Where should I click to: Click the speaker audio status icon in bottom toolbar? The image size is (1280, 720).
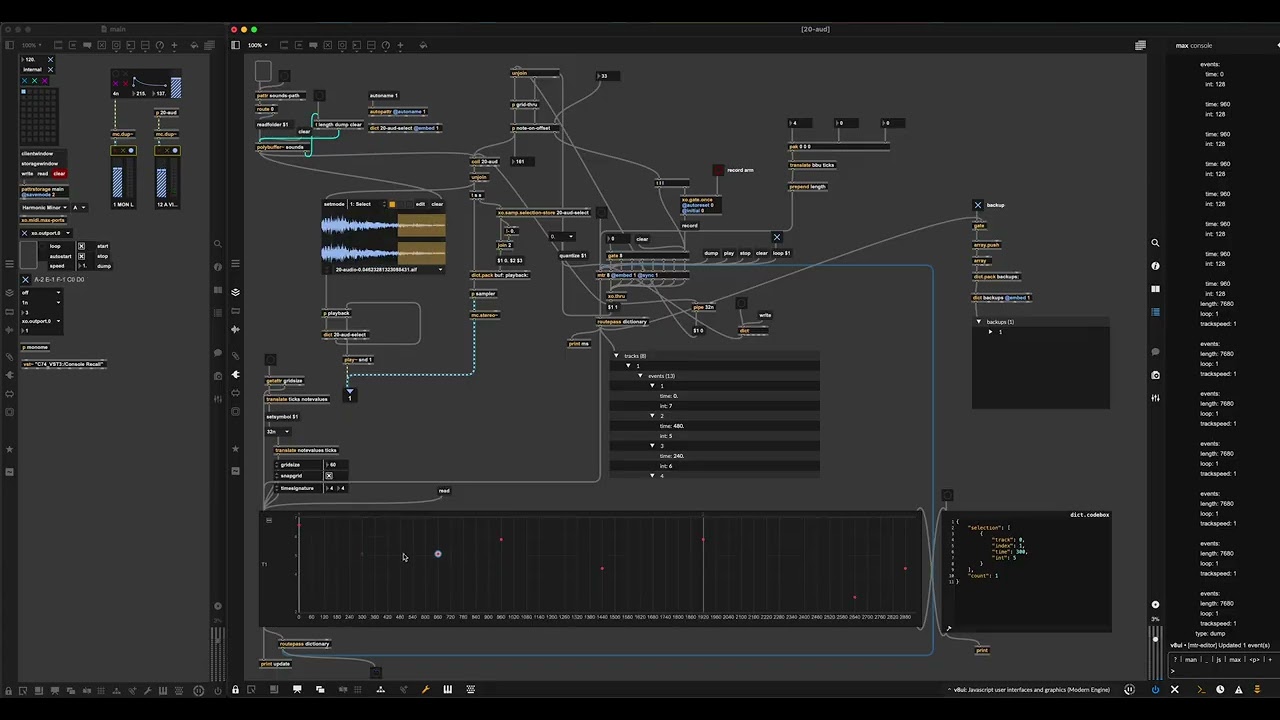point(1129,689)
